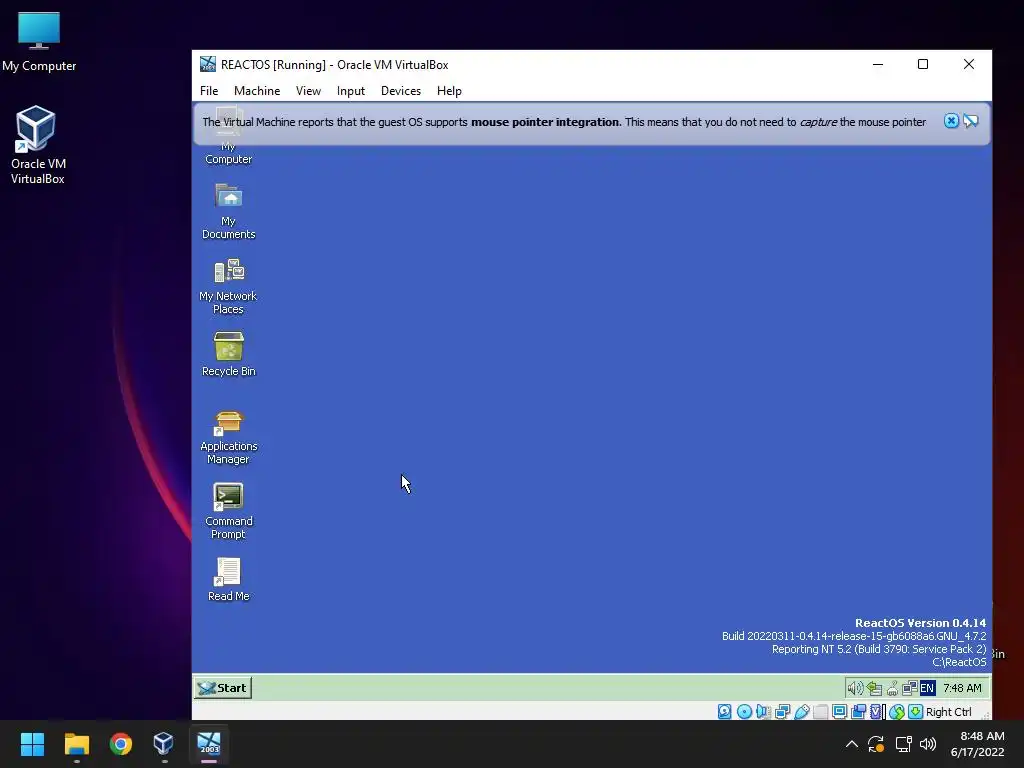Click the host network tray icon
This screenshot has width=1024, height=768.
pos(903,744)
